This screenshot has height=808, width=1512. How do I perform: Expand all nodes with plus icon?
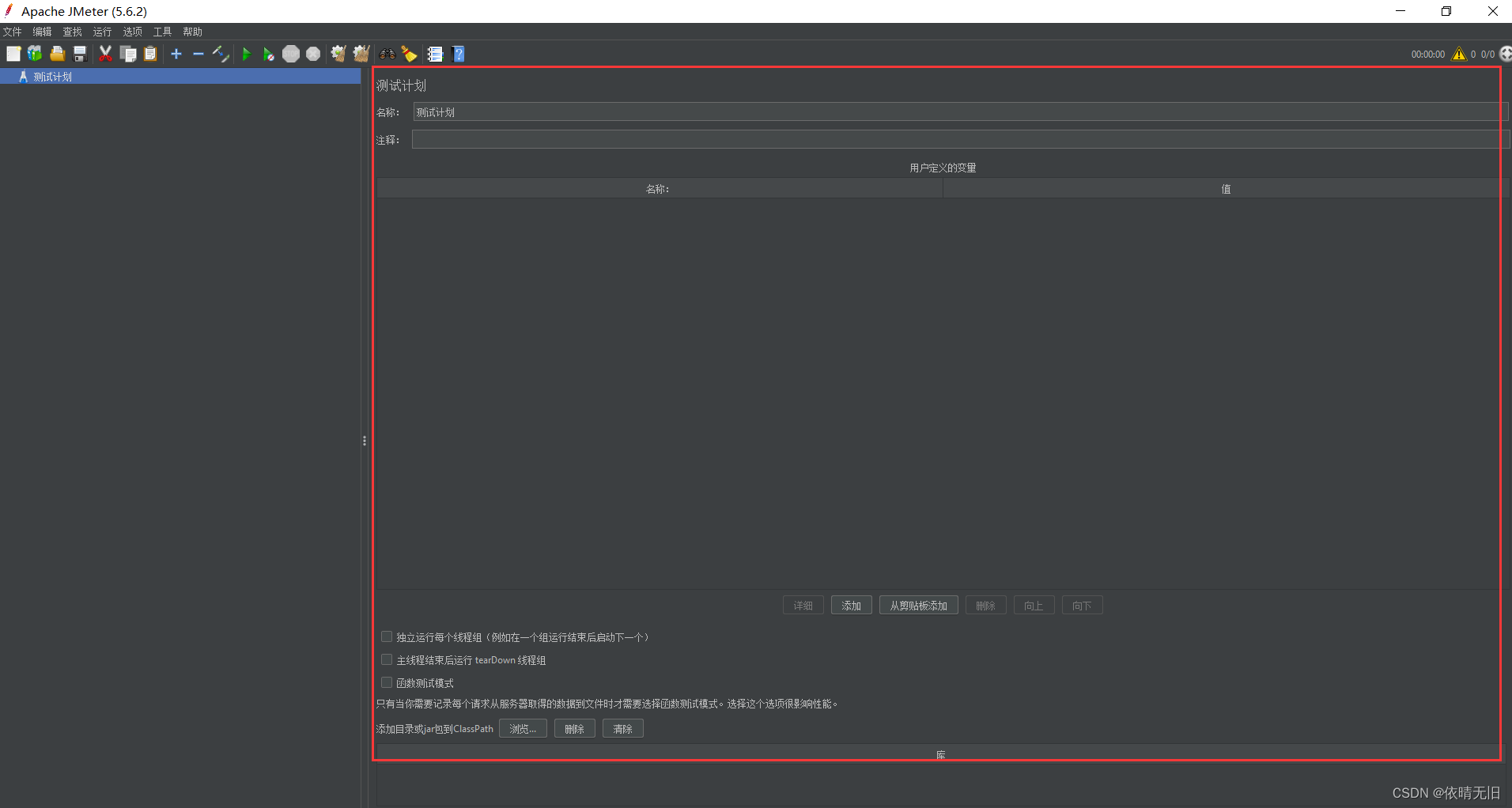point(176,54)
